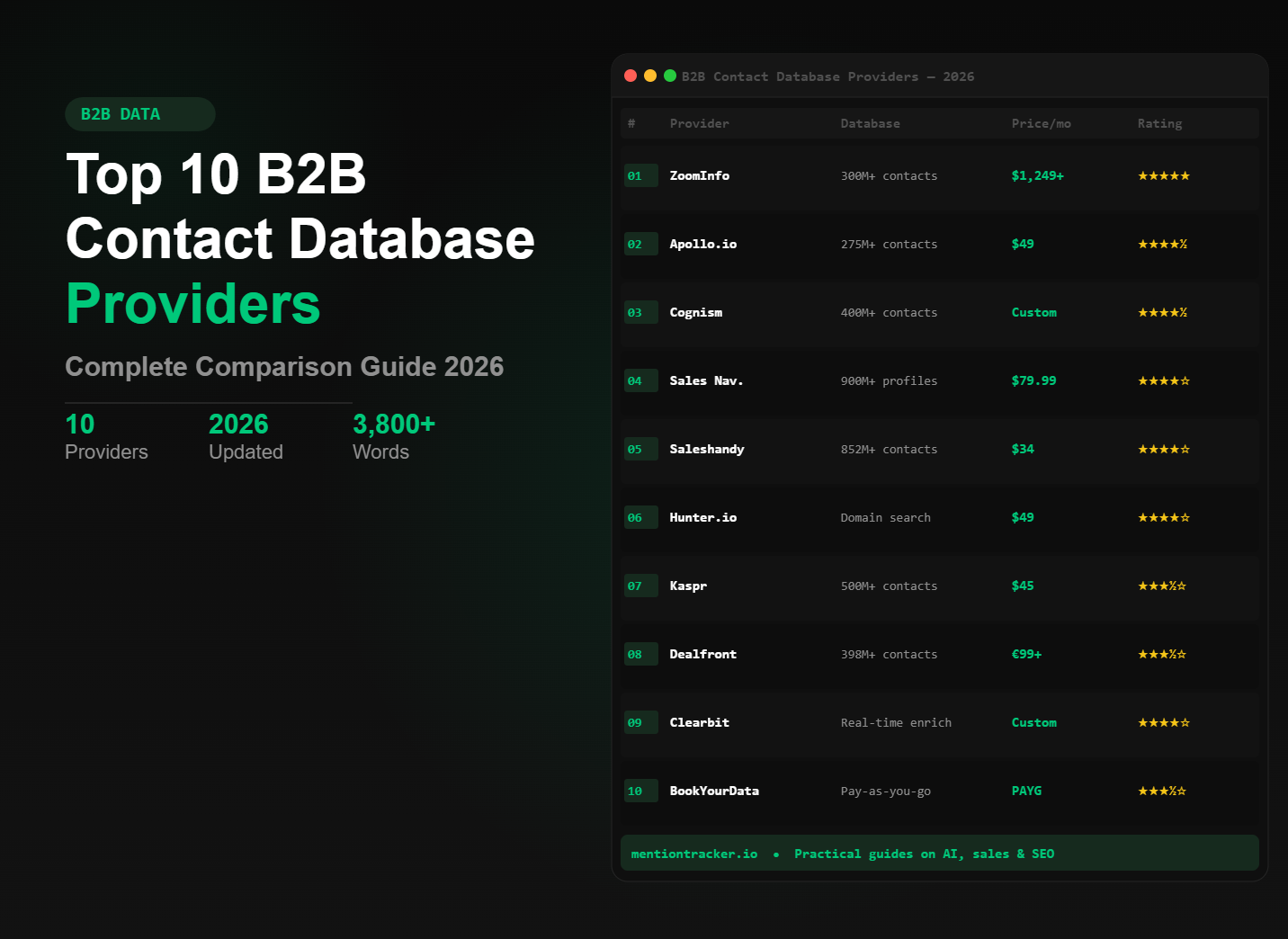Click the Domain search database cell
This screenshot has width=1288, height=939.
tap(886, 518)
